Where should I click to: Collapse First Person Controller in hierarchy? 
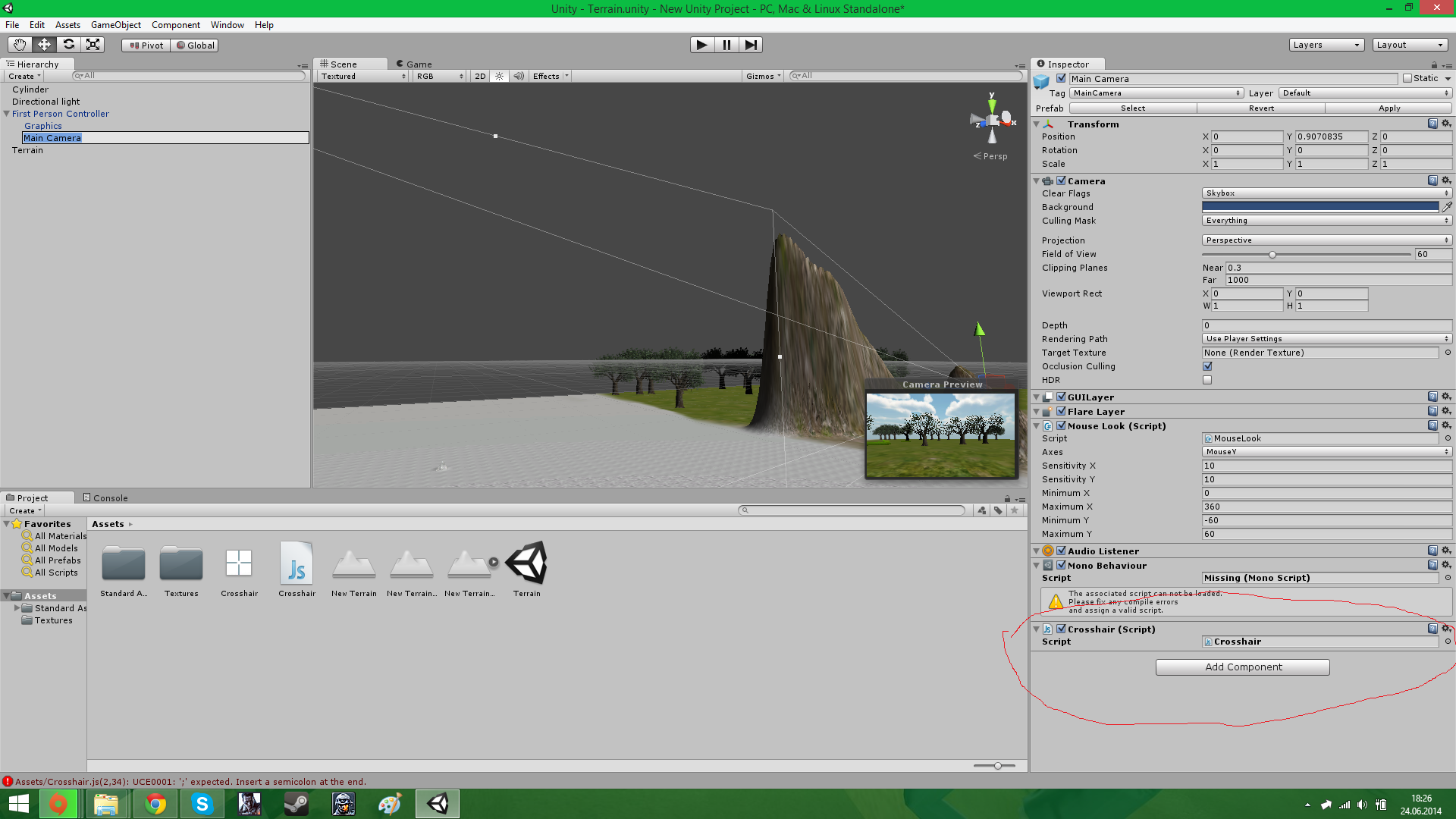7,114
